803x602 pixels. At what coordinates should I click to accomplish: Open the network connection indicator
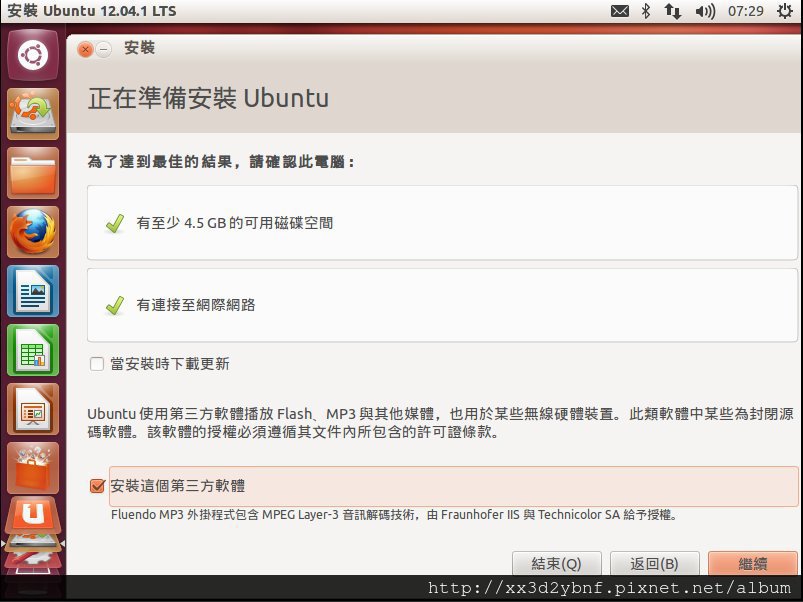[672, 11]
